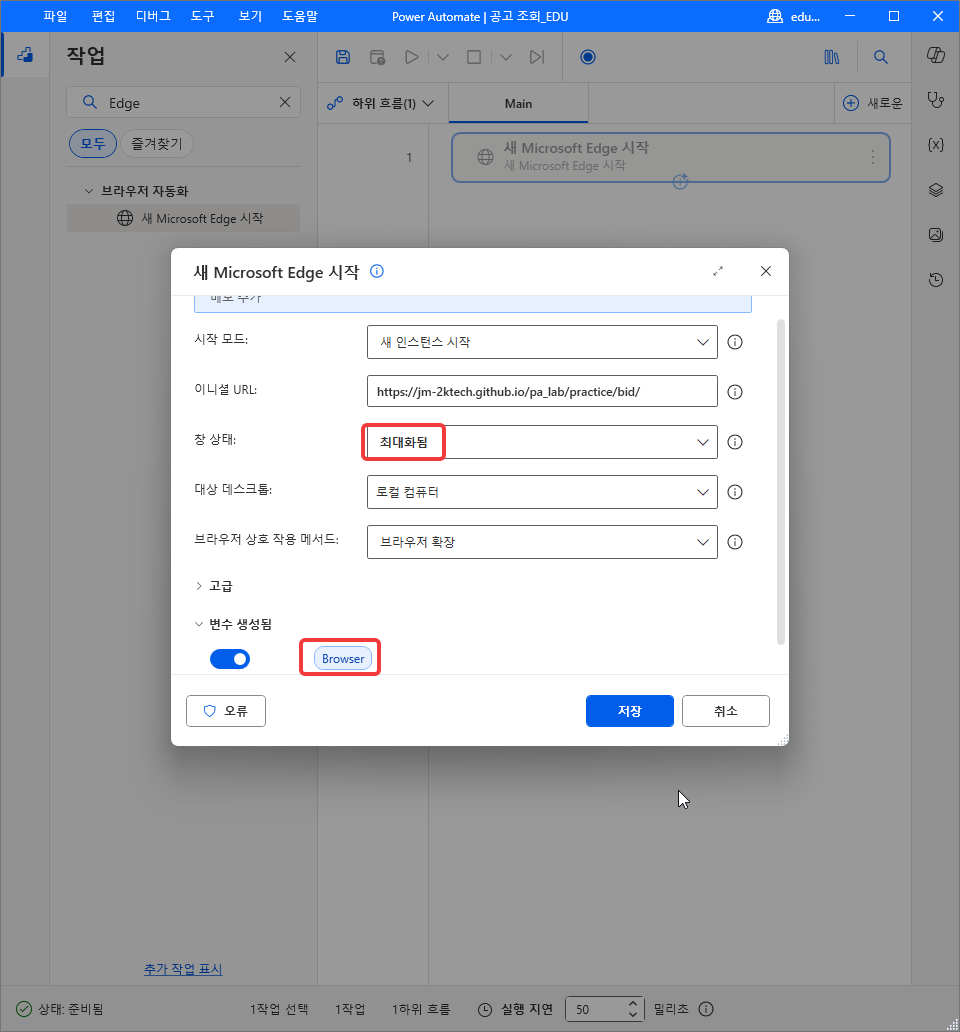Select 새 Microsoft Edge 시작 action in list

coord(184,218)
